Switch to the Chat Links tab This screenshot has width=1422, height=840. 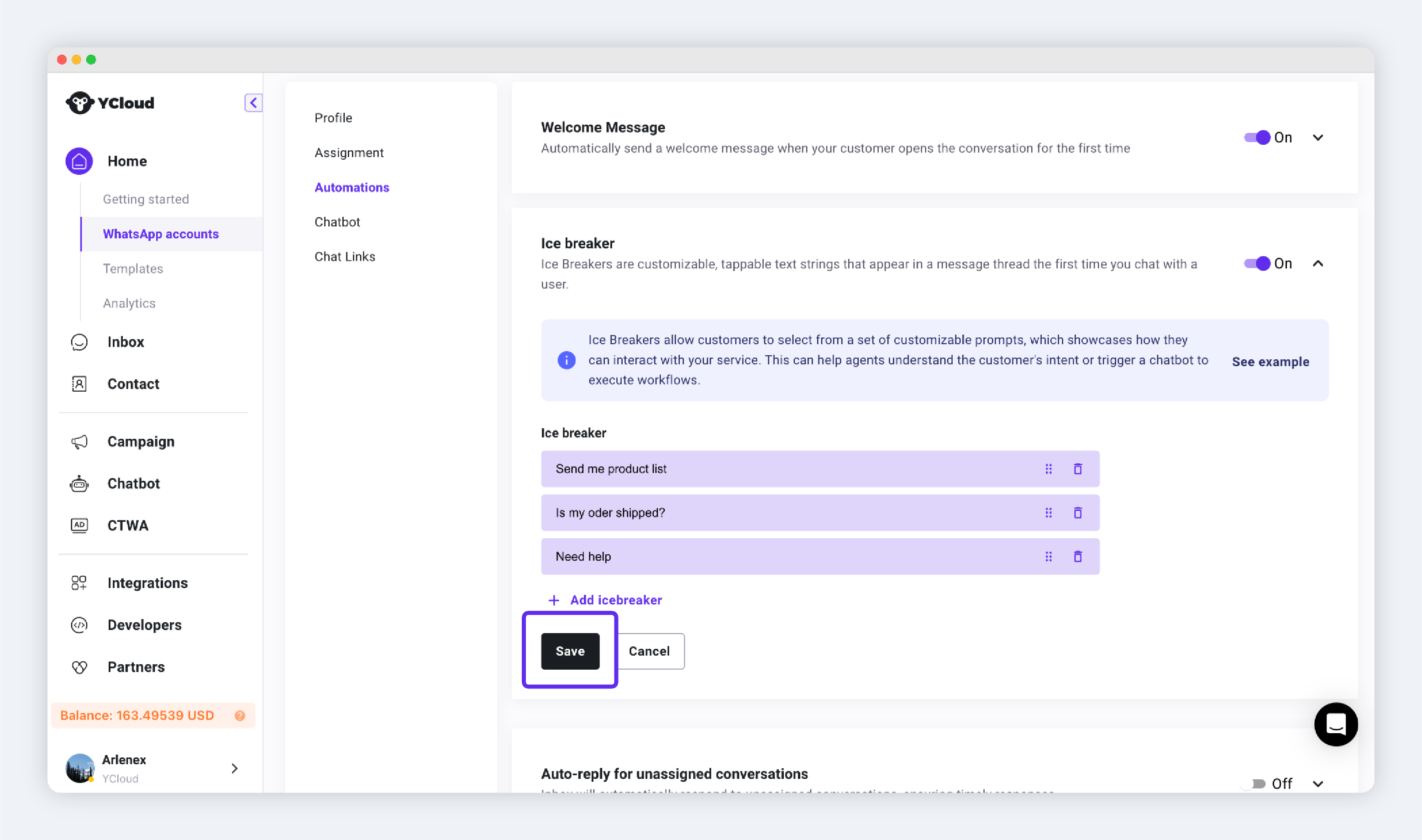click(345, 257)
